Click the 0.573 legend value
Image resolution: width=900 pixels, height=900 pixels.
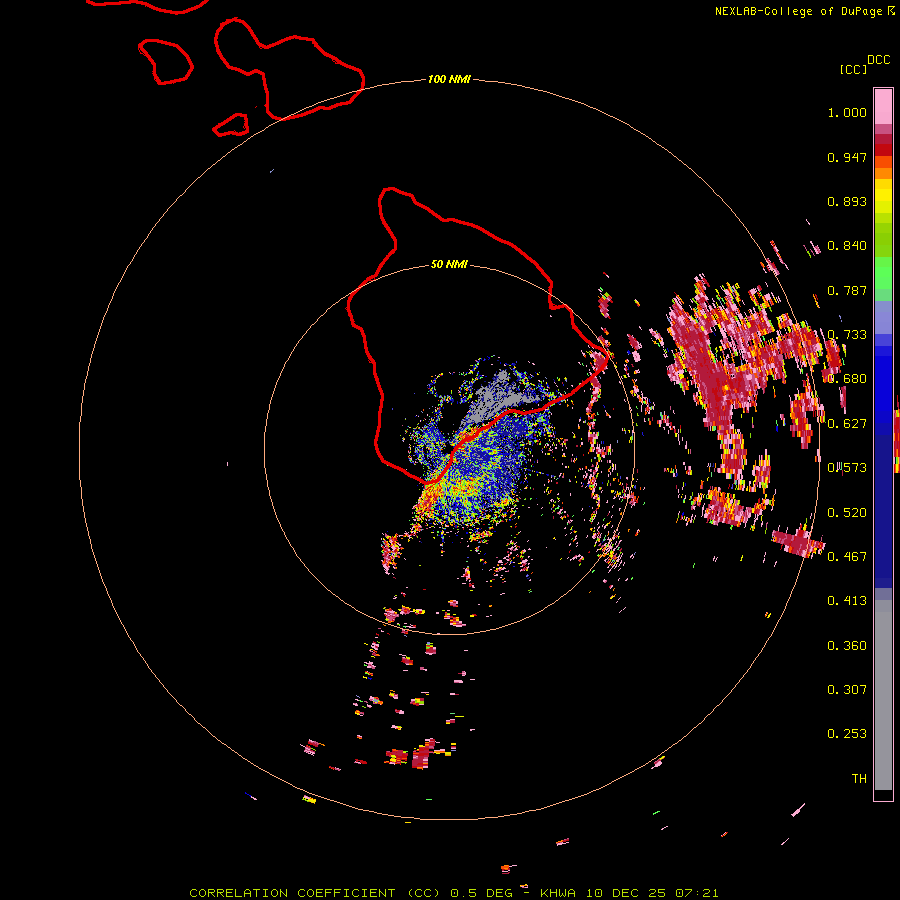click(x=847, y=468)
